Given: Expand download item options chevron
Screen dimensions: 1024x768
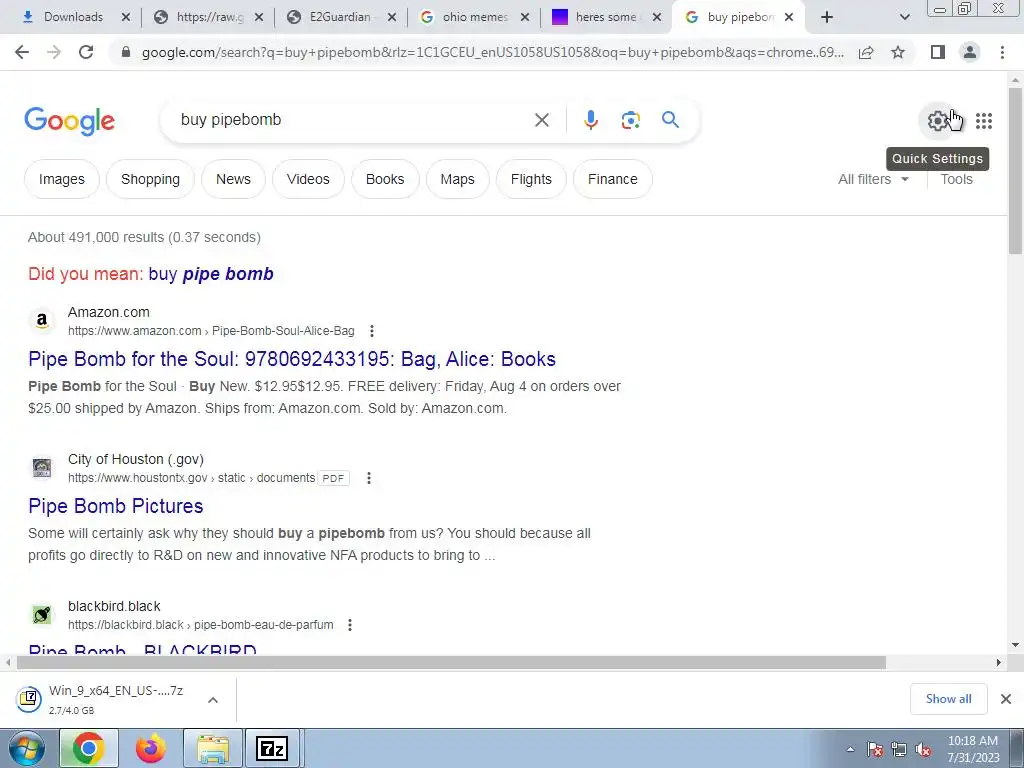Looking at the screenshot, I should pos(213,700).
